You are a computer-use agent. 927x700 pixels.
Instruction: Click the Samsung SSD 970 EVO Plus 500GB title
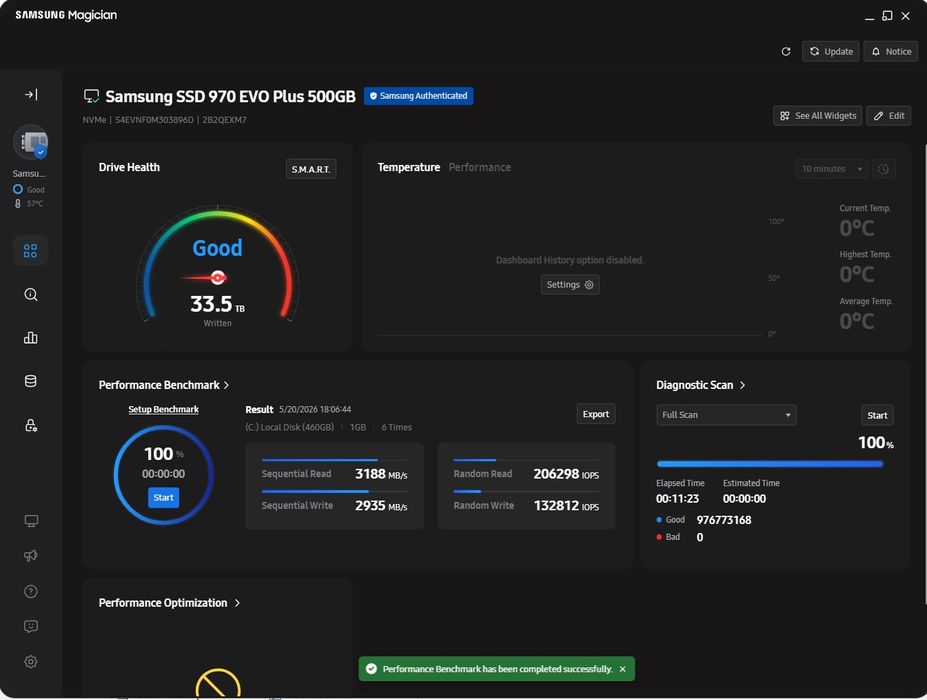(231, 96)
